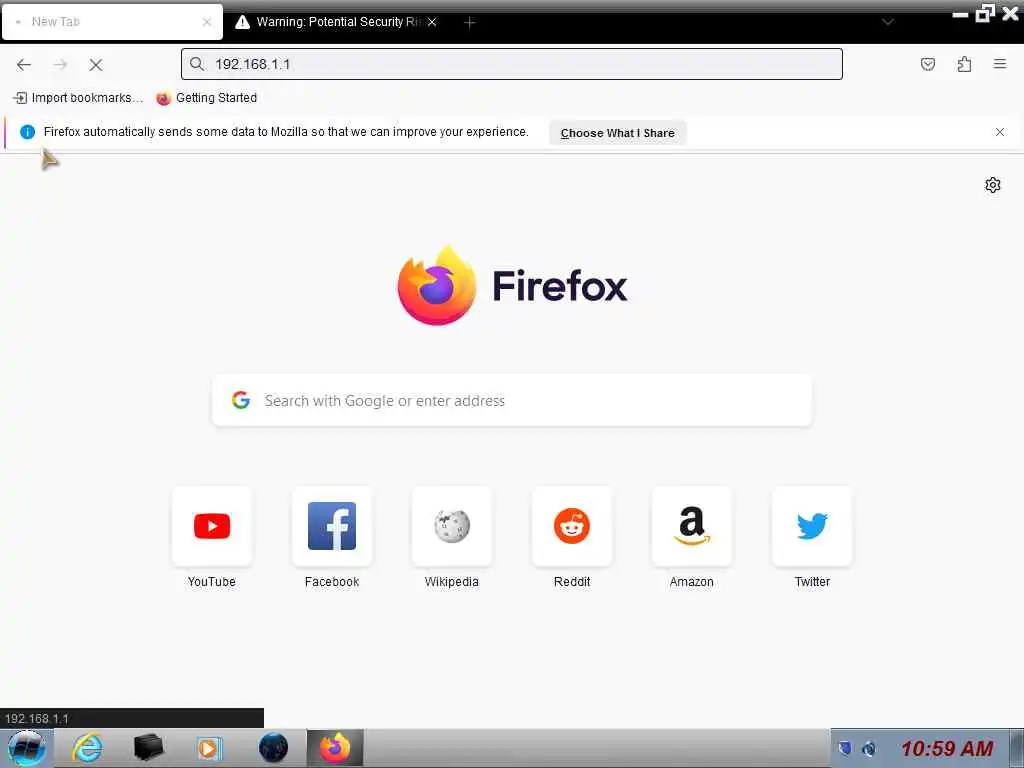
Task: Open Import bookmarks from the bookmarks toolbar
Action: [78, 98]
